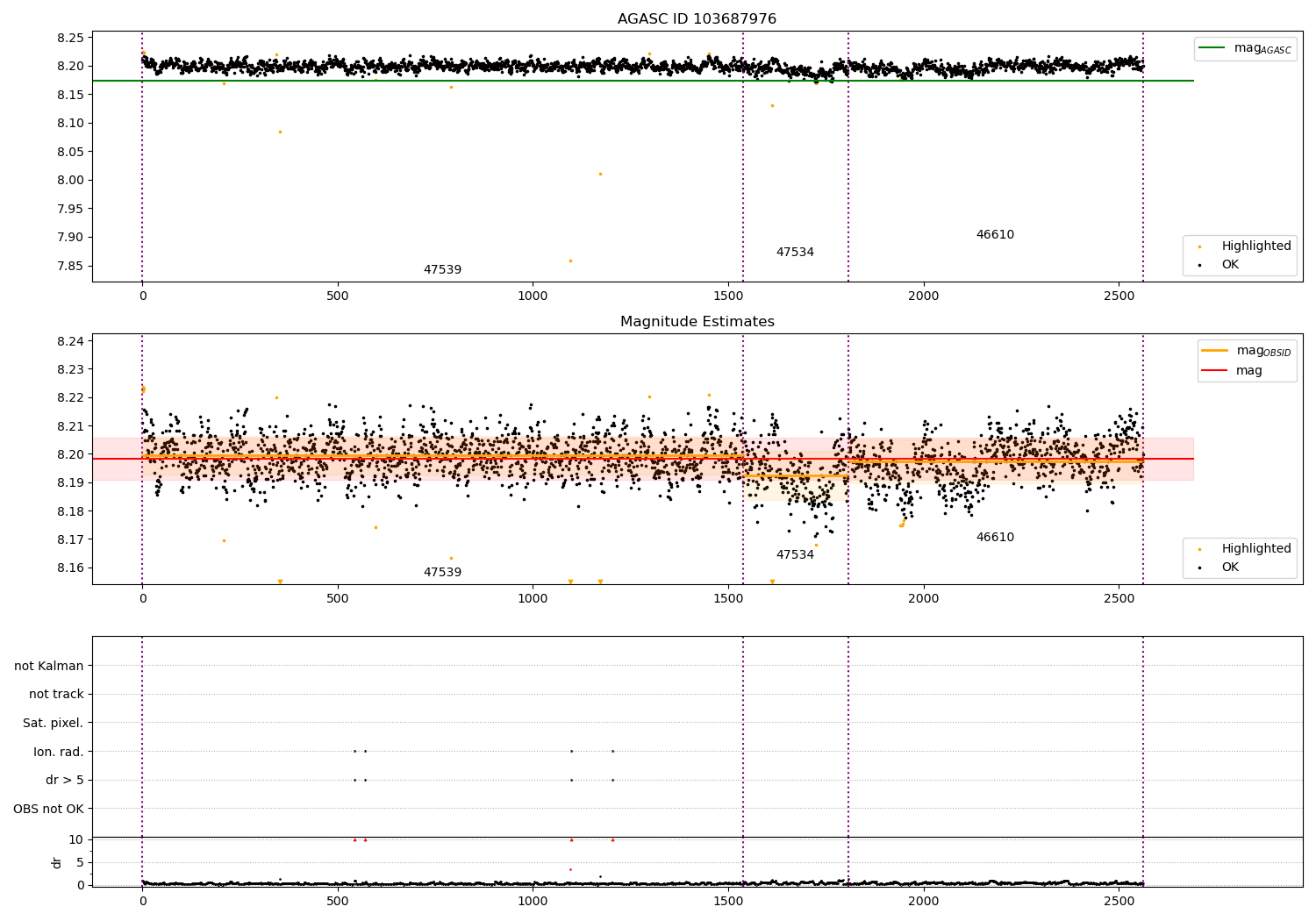Image resolution: width=1316 pixels, height=921 pixels.
Task: Click the lowest orange outlier point near 7.86
Action: coord(570,261)
